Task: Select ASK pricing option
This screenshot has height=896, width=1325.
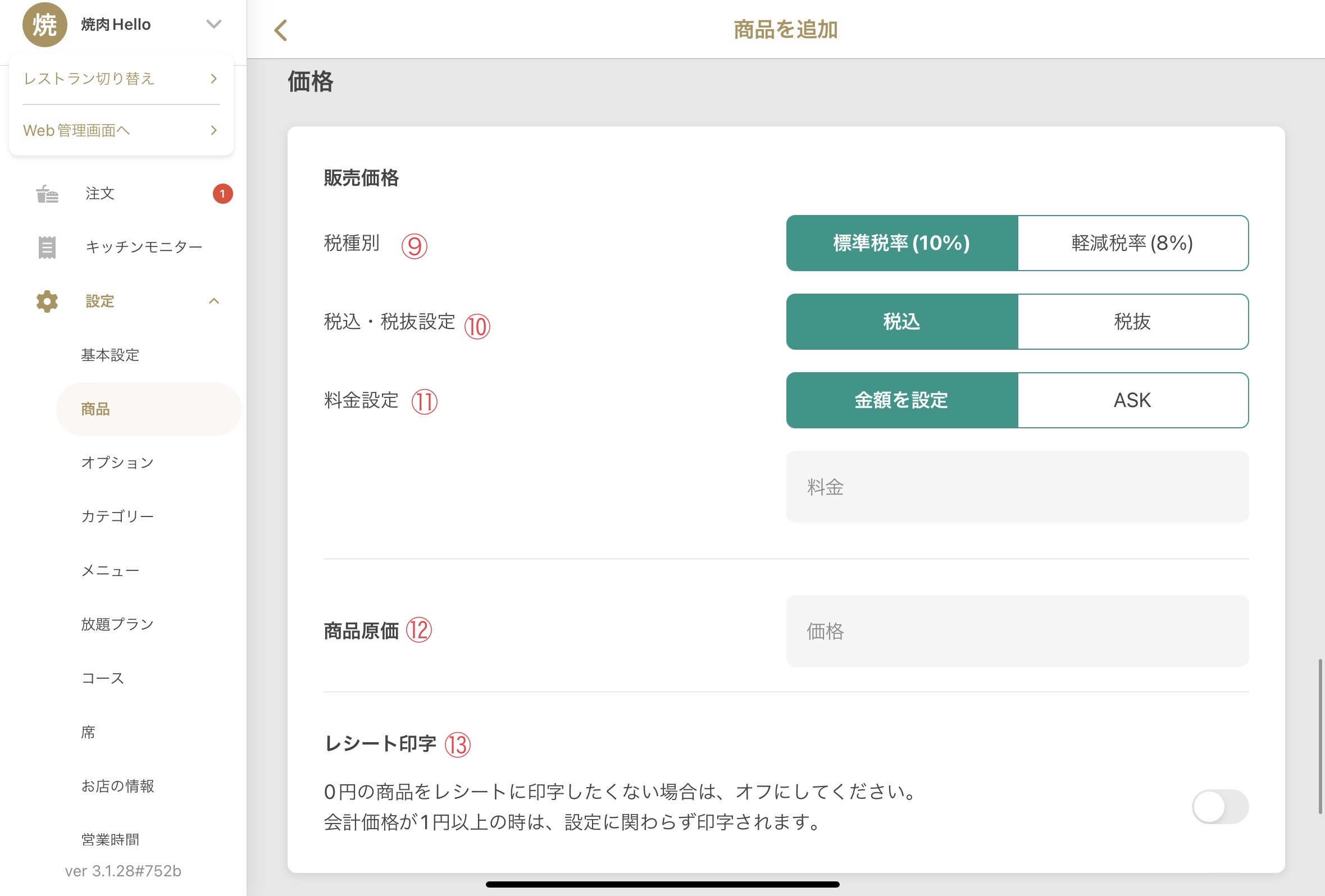Action: tap(1133, 400)
